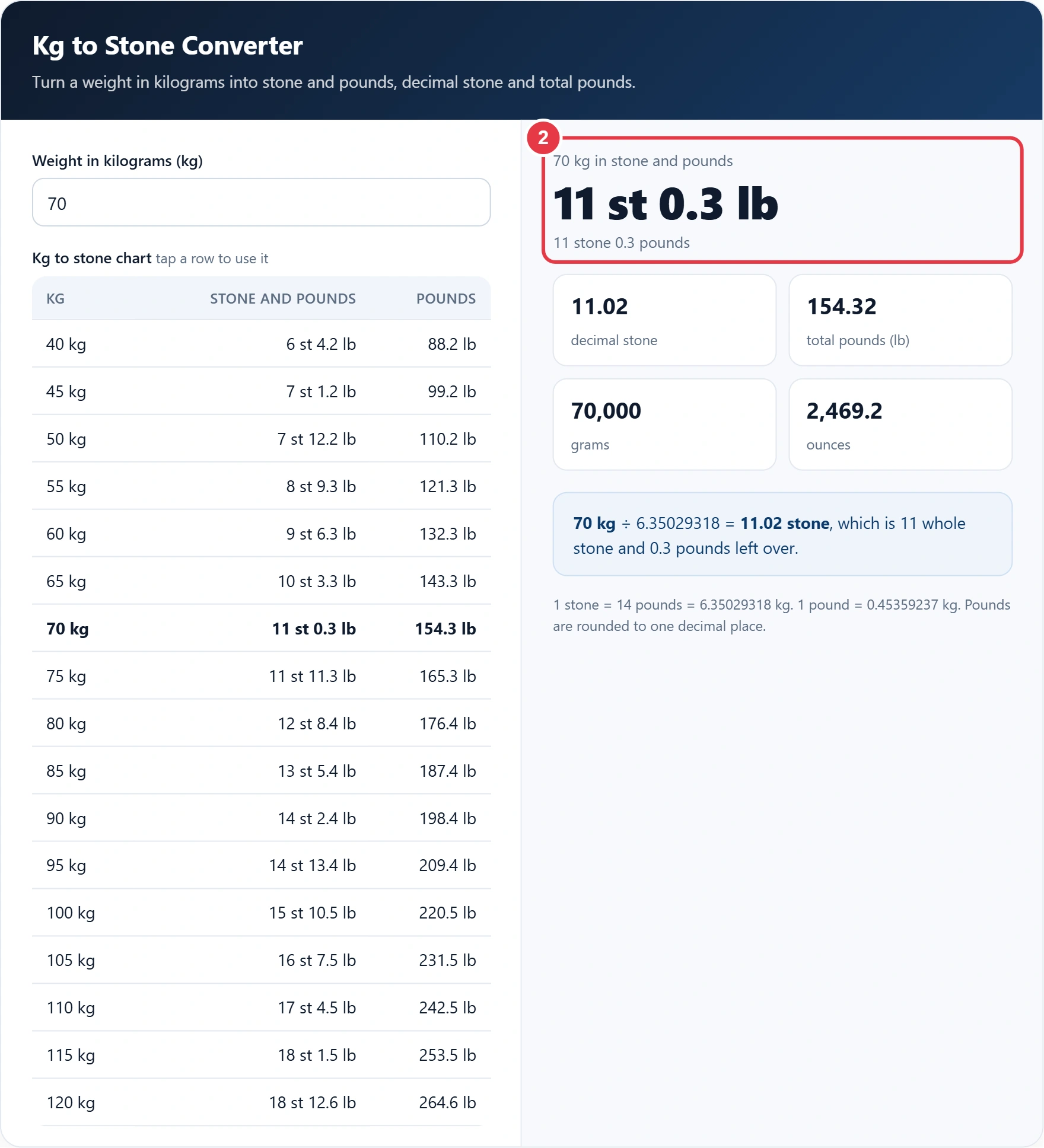
Task: Pick the 55 kg chart row
Action: [261, 486]
